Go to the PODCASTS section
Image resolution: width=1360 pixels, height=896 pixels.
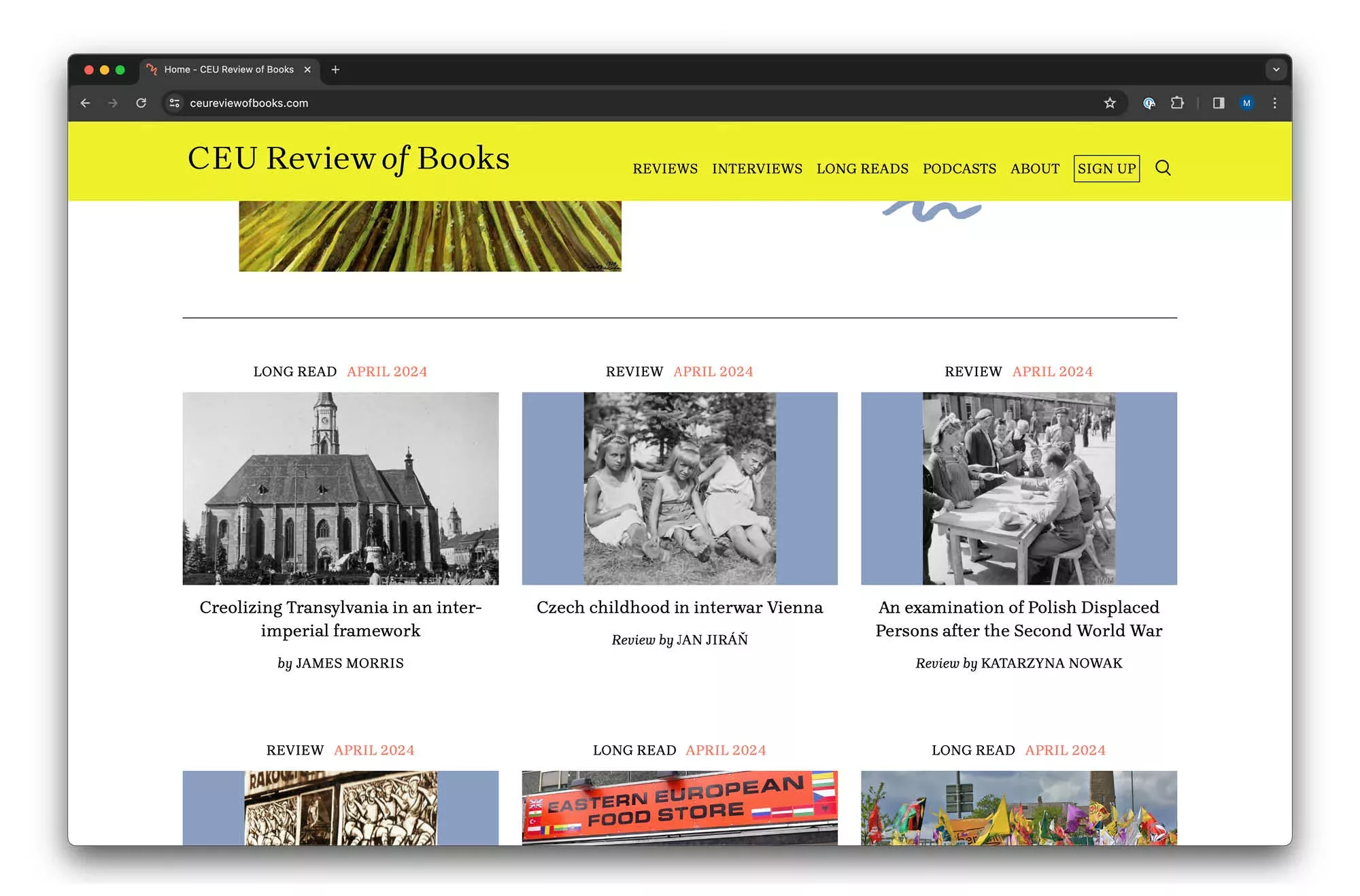[x=959, y=169]
